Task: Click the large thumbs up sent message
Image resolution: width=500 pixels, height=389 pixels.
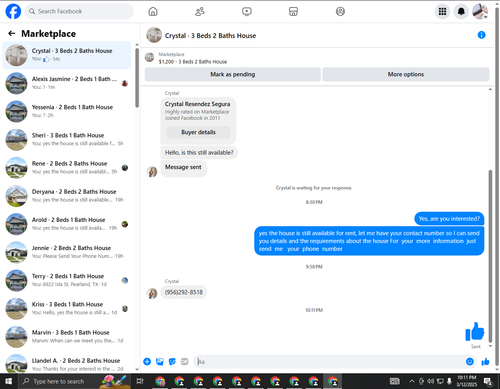Action: click(x=475, y=332)
